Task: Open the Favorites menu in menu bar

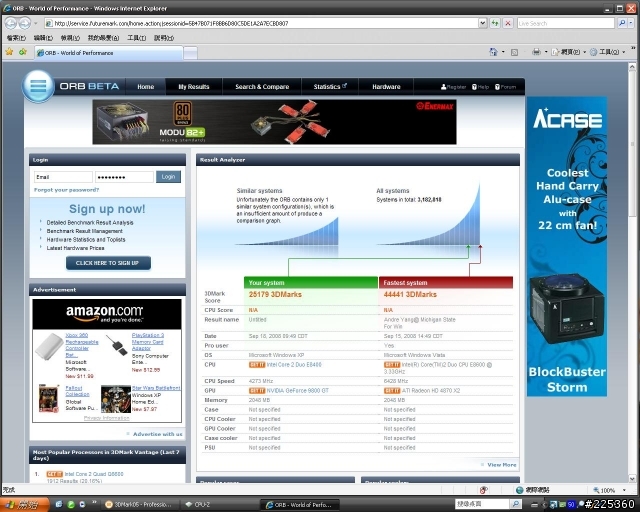Action: (103, 38)
